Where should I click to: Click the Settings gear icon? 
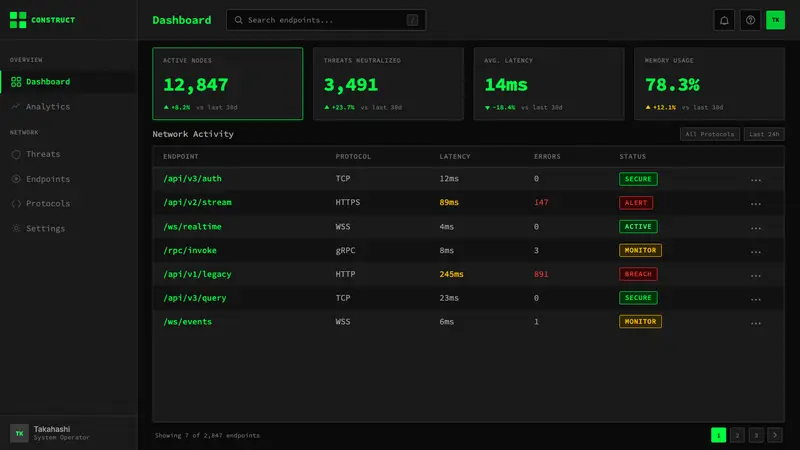16,229
